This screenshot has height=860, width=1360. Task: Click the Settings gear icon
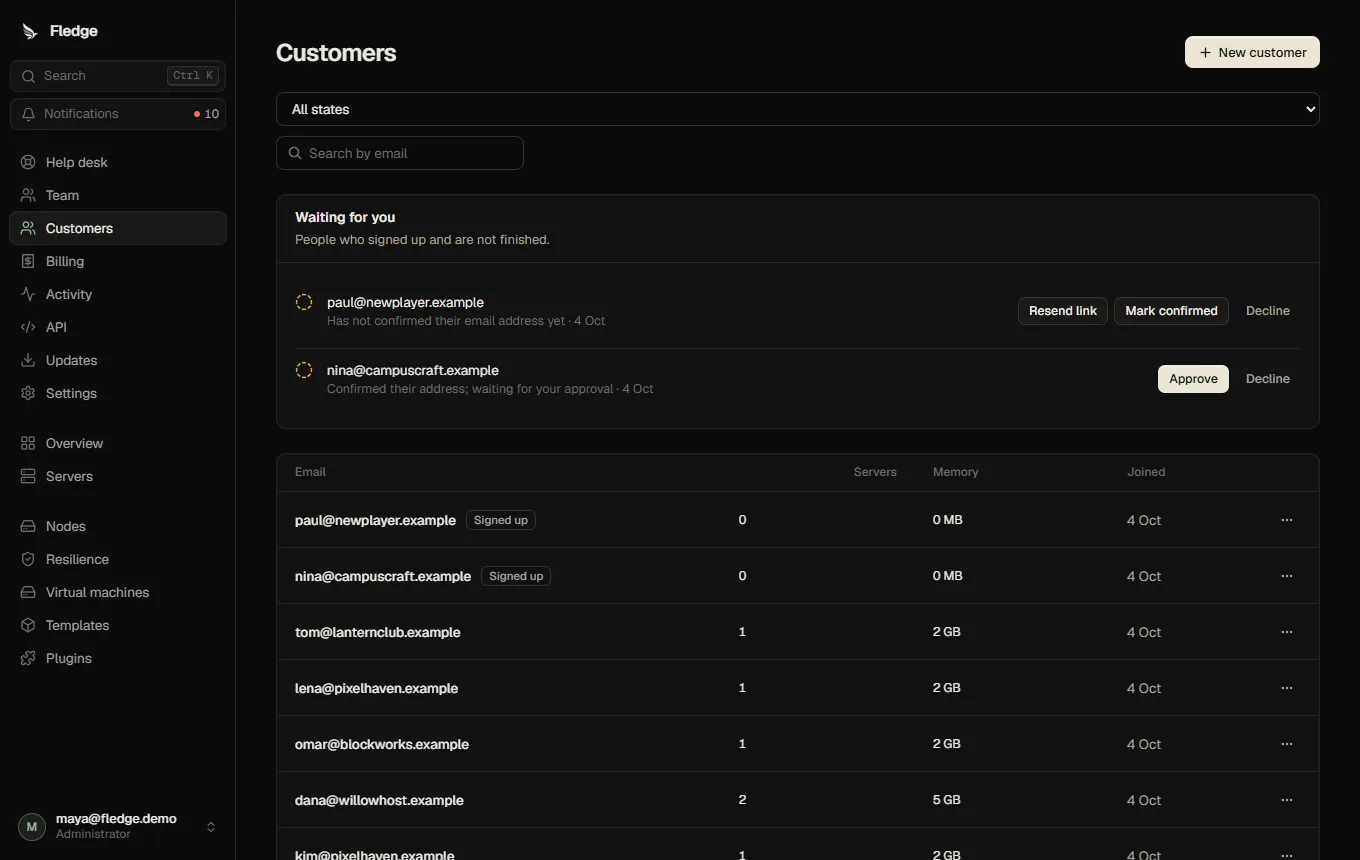(x=28, y=393)
